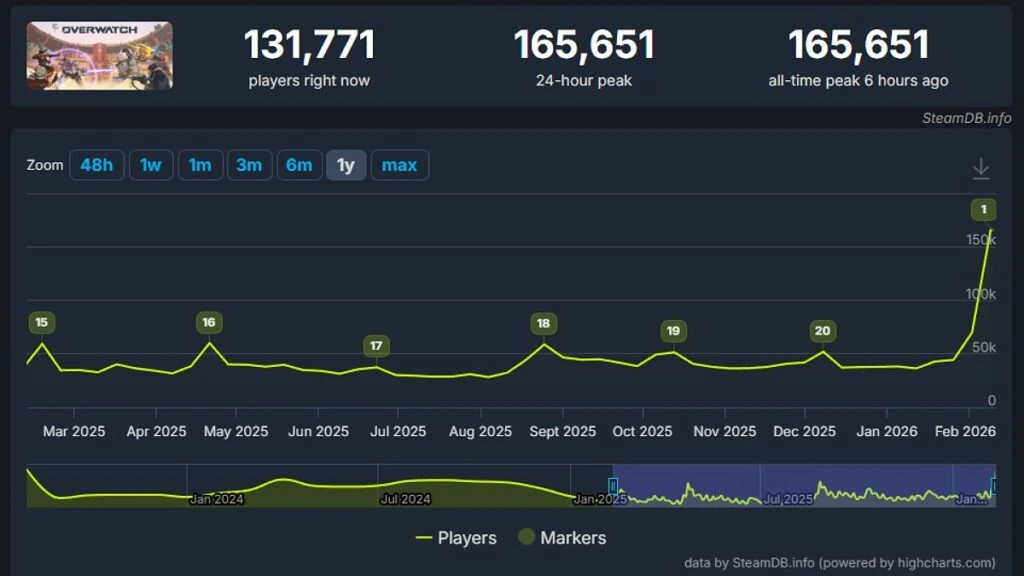Click the Overwatch banner thumbnail
This screenshot has width=1024, height=576.
point(98,56)
